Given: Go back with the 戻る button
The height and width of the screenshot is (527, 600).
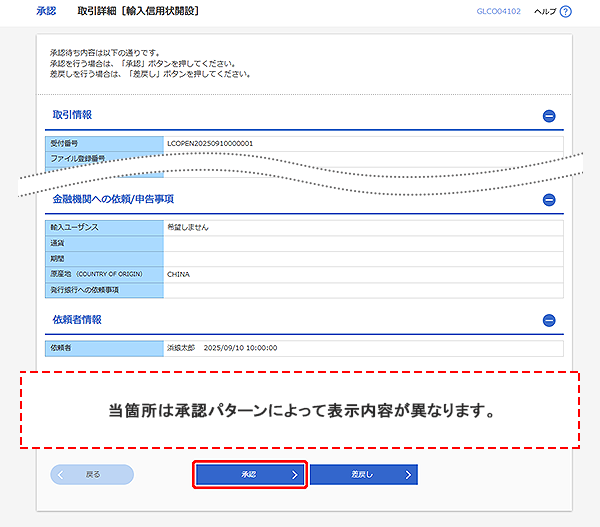Looking at the screenshot, I should [x=92, y=475].
